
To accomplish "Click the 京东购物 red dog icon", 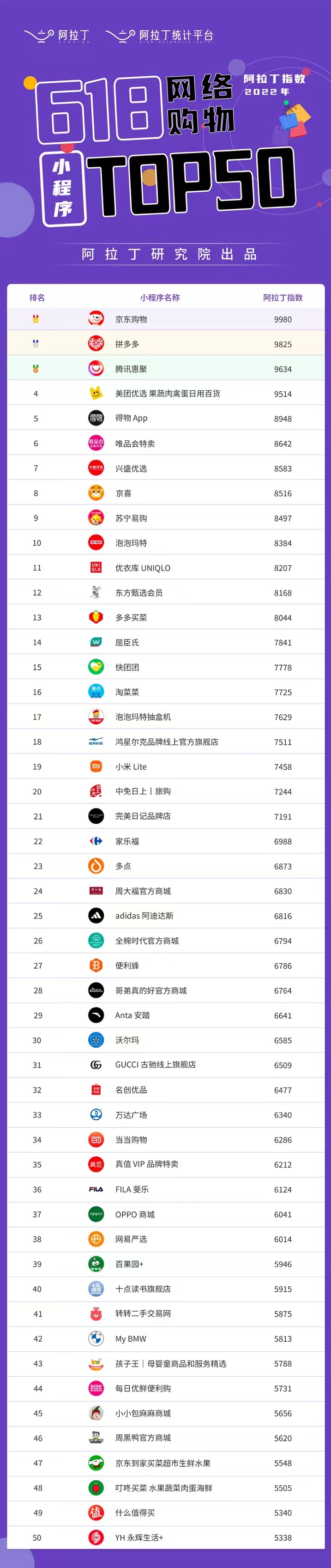I will click(96, 318).
